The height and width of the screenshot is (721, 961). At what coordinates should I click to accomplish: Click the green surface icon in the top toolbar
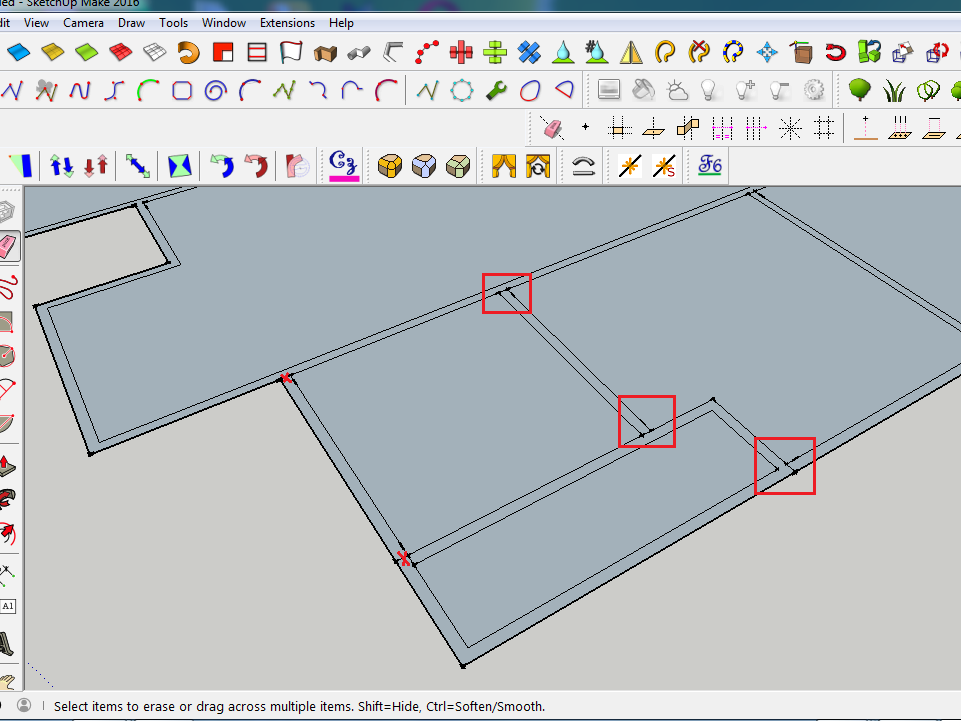coord(86,52)
